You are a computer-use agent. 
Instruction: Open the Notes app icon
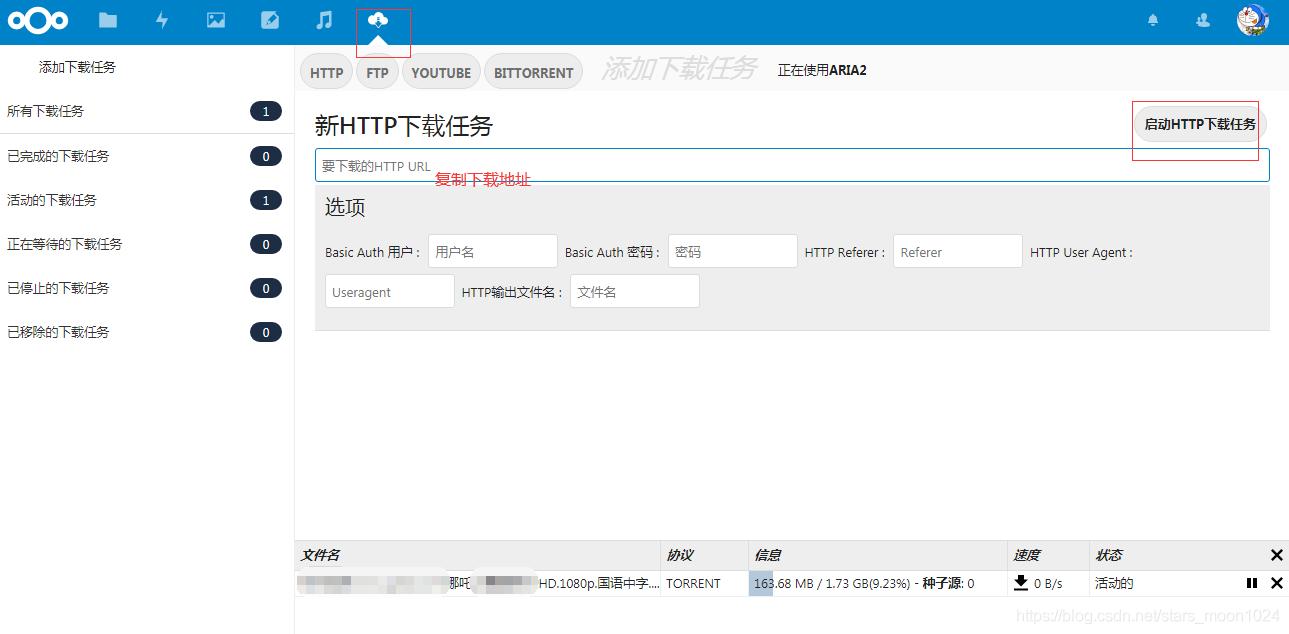269,20
